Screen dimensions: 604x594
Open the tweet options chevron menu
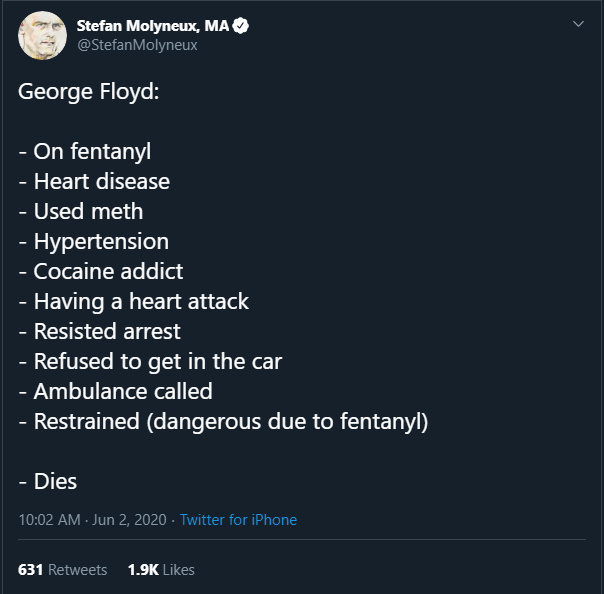point(578,24)
